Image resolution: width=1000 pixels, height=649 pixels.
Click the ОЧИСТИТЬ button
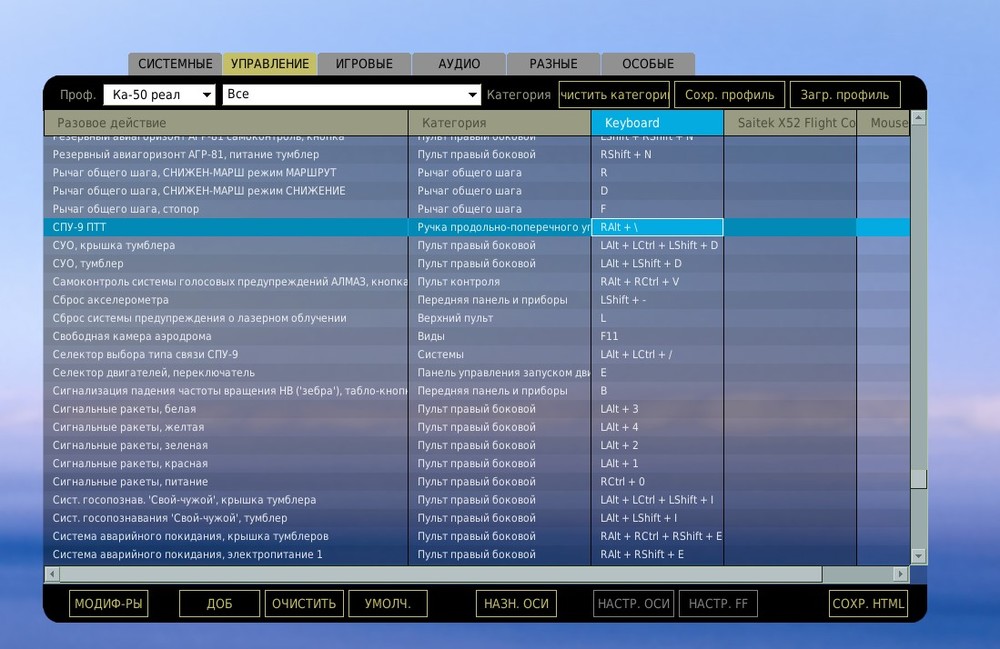(304, 603)
